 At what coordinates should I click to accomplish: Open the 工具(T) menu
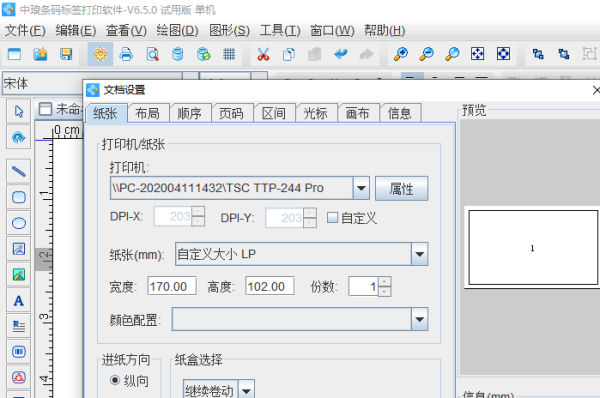pos(280,30)
